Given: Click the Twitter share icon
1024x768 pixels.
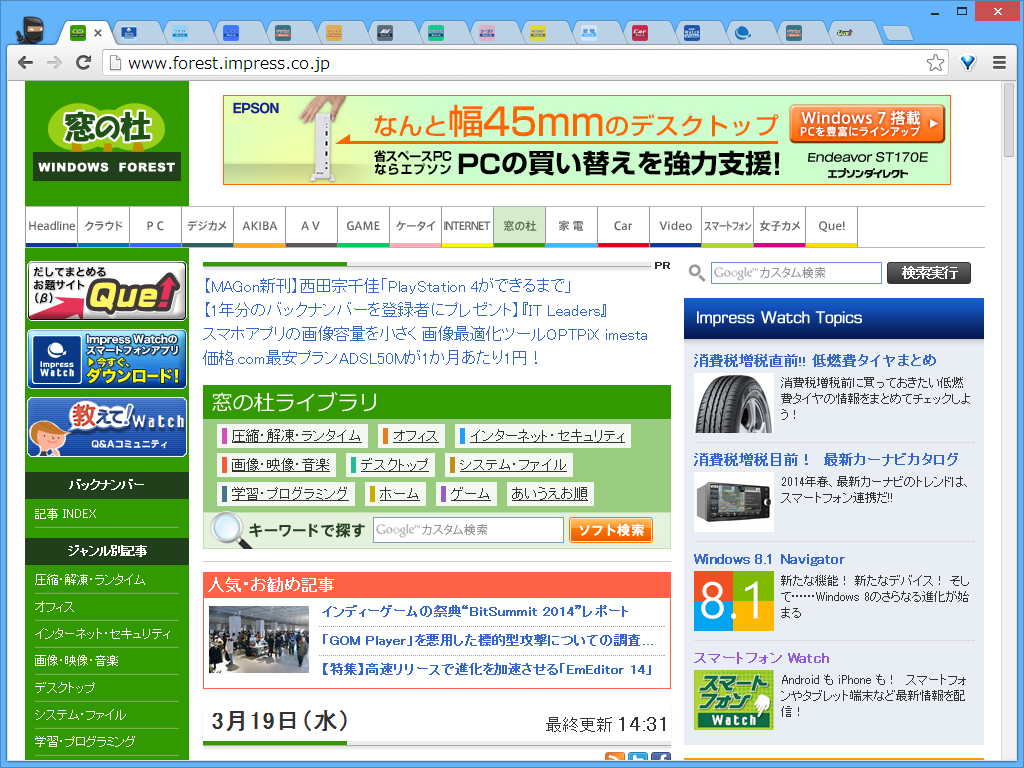Looking at the screenshot, I should (x=638, y=758).
